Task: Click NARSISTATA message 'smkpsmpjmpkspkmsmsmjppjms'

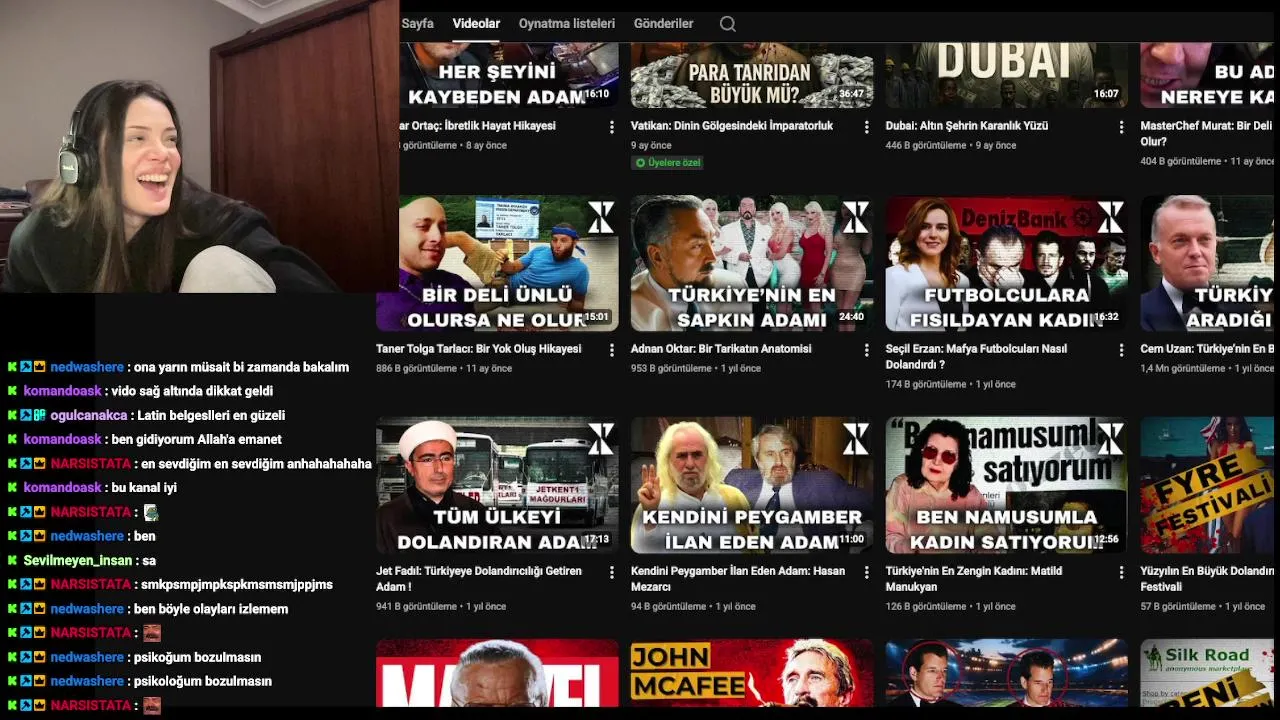Action: (237, 584)
